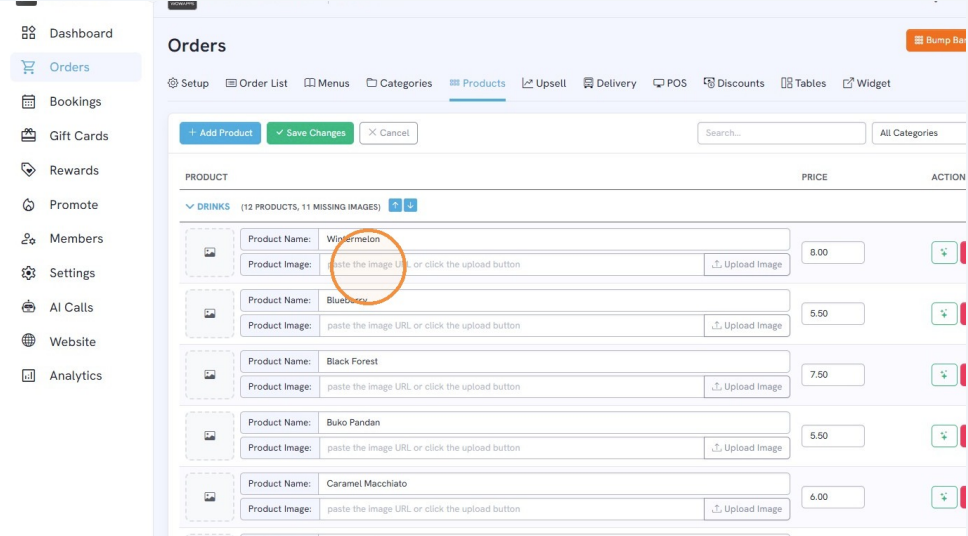Edit the Buko Pandan product name field
The width and height of the screenshot is (968, 536).
click(554, 422)
